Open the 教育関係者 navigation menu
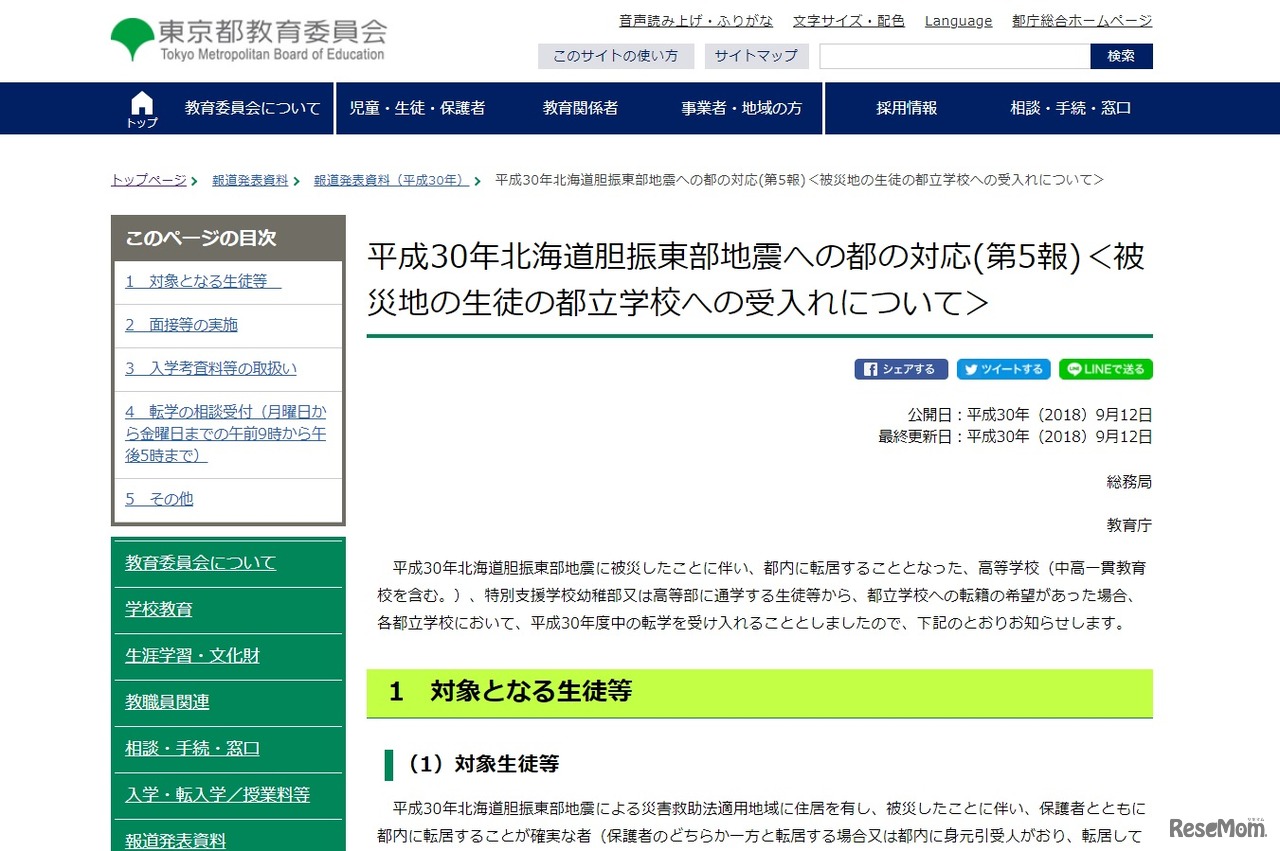The image size is (1280, 851). (578, 108)
